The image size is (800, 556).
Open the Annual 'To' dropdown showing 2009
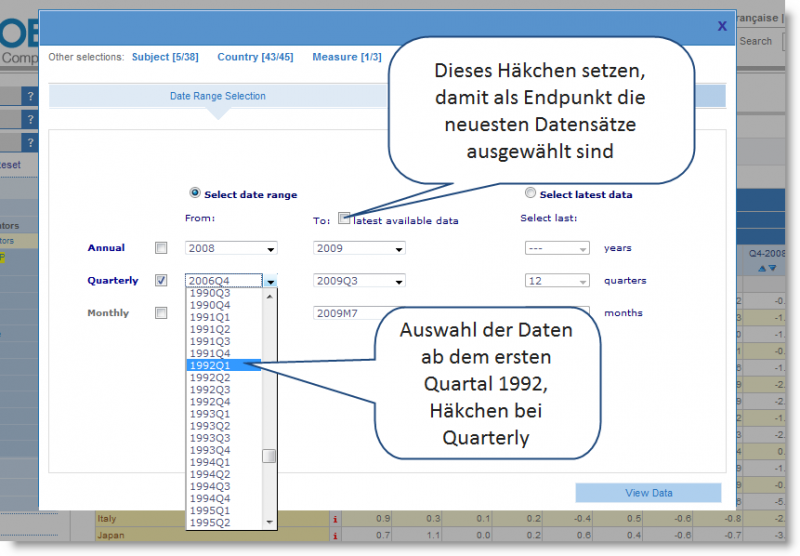pyautogui.click(x=359, y=248)
